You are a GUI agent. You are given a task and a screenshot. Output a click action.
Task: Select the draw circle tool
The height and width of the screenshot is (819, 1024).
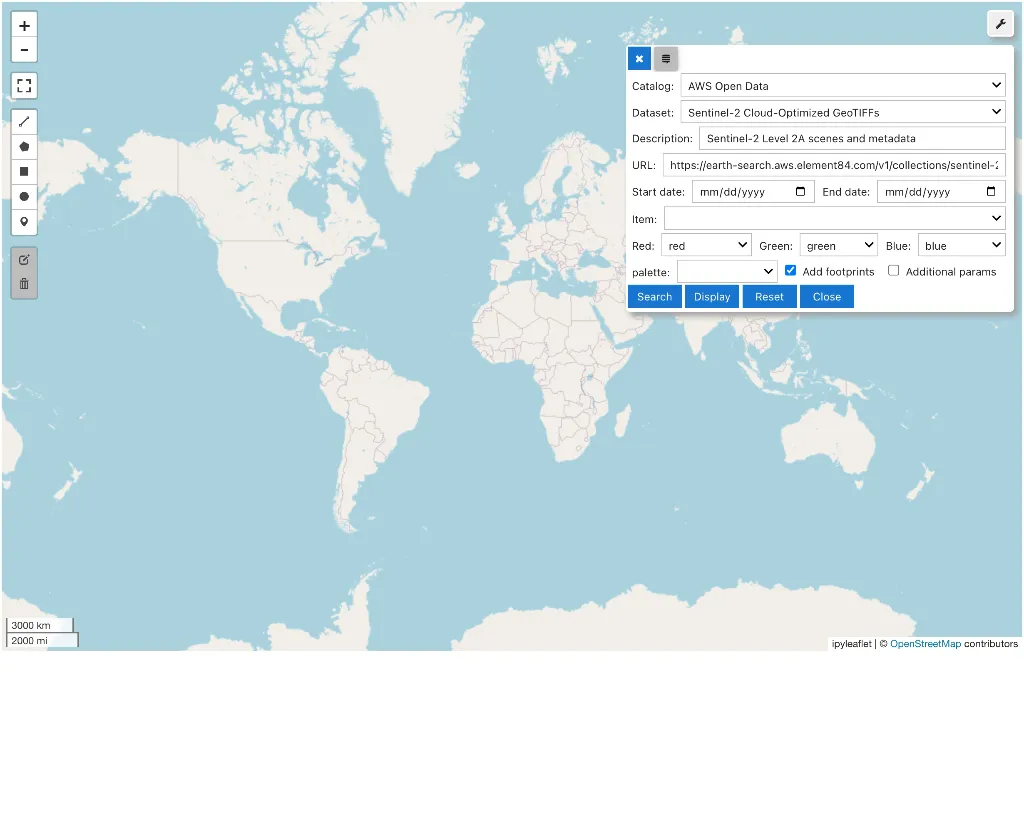tap(24, 197)
